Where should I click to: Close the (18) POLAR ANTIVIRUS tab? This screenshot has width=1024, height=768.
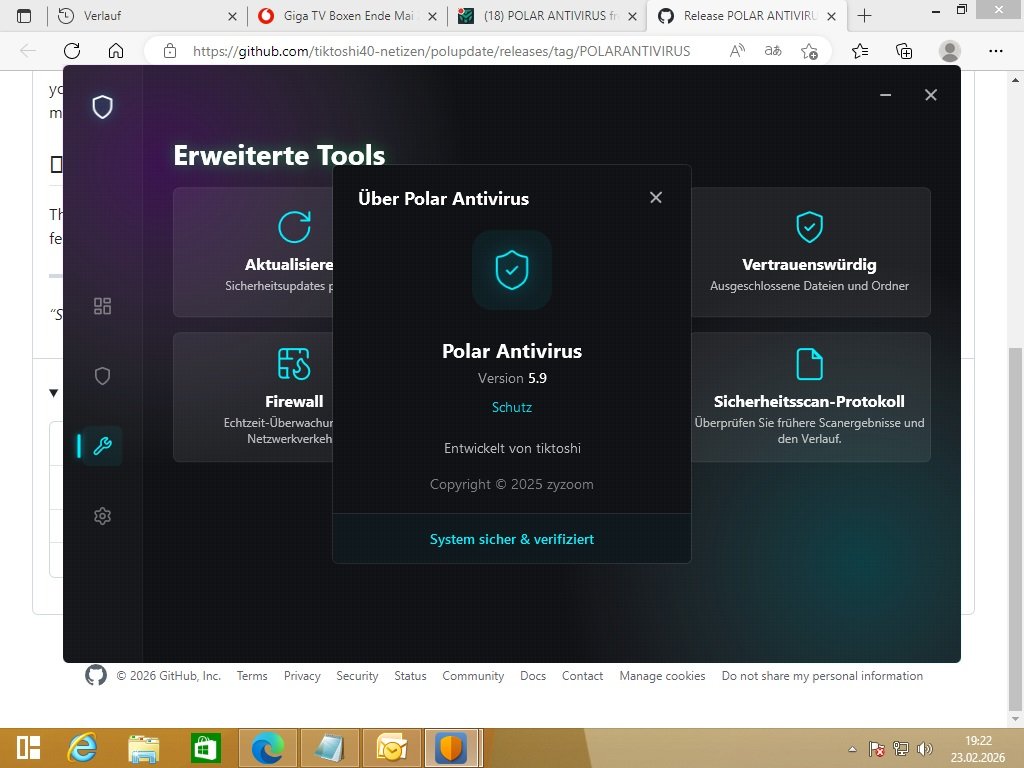click(632, 16)
